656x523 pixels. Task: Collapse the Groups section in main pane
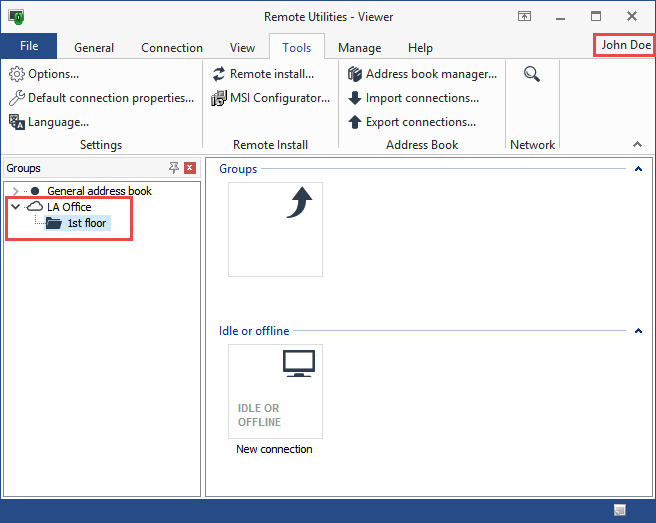coord(638,169)
